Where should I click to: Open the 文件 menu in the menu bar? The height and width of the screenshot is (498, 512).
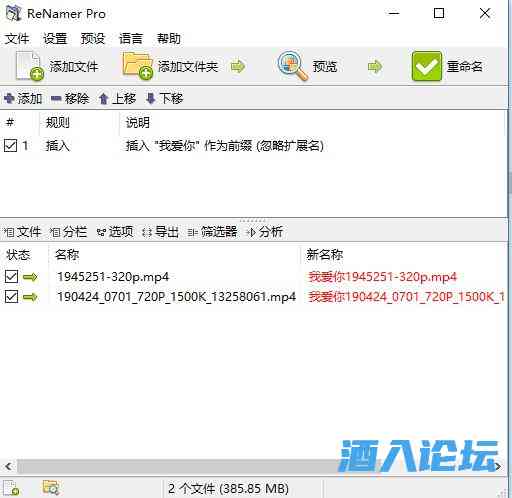click(x=17, y=39)
